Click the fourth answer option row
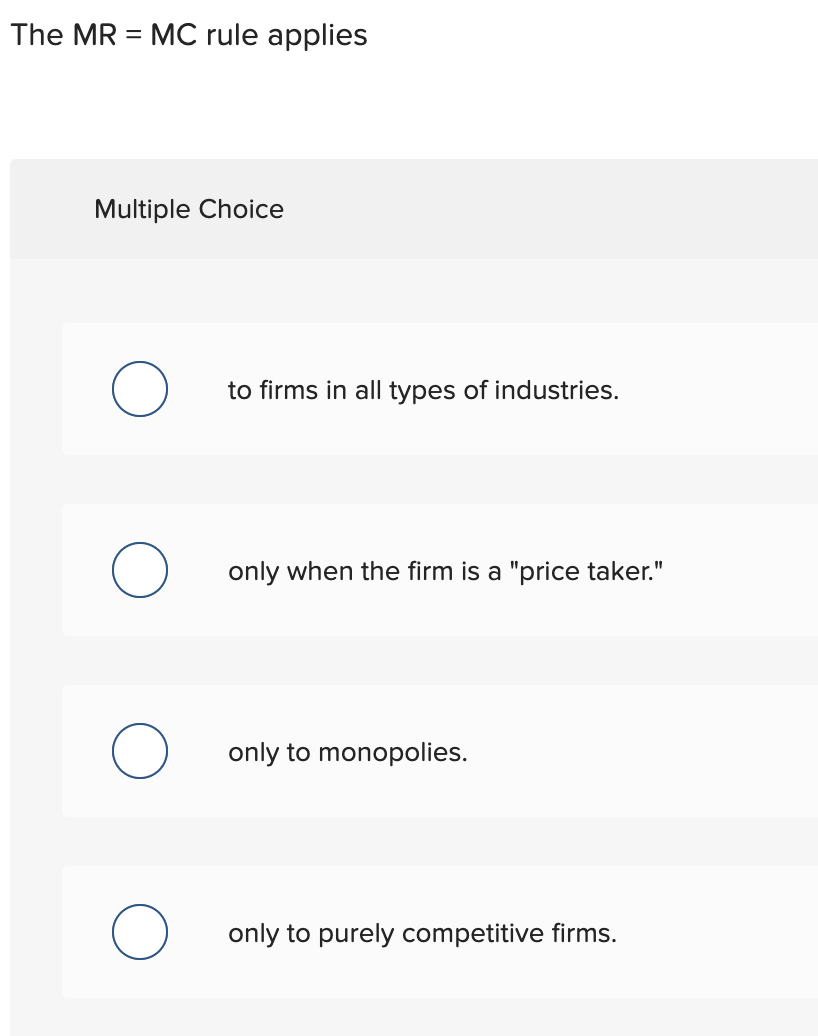Screen dimensions: 818x1036 440,931
